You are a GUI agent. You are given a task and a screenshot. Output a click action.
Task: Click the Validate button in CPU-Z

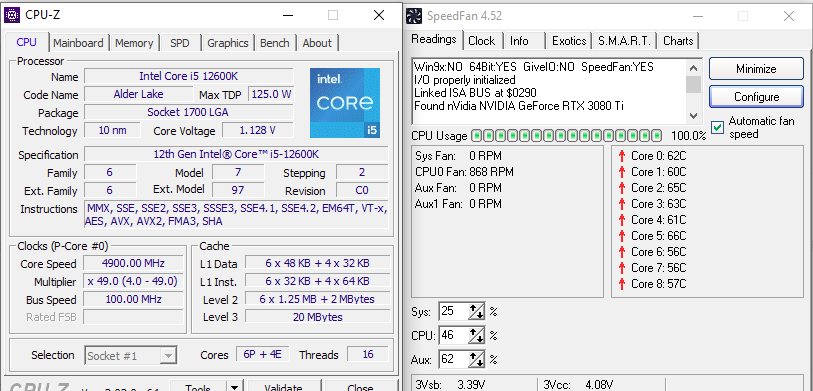(x=283, y=386)
